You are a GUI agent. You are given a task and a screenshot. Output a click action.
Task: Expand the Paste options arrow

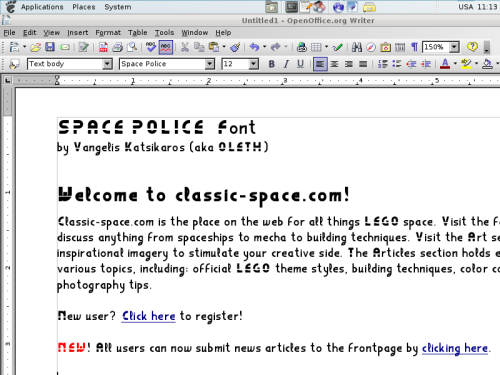pyautogui.click(x=224, y=47)
